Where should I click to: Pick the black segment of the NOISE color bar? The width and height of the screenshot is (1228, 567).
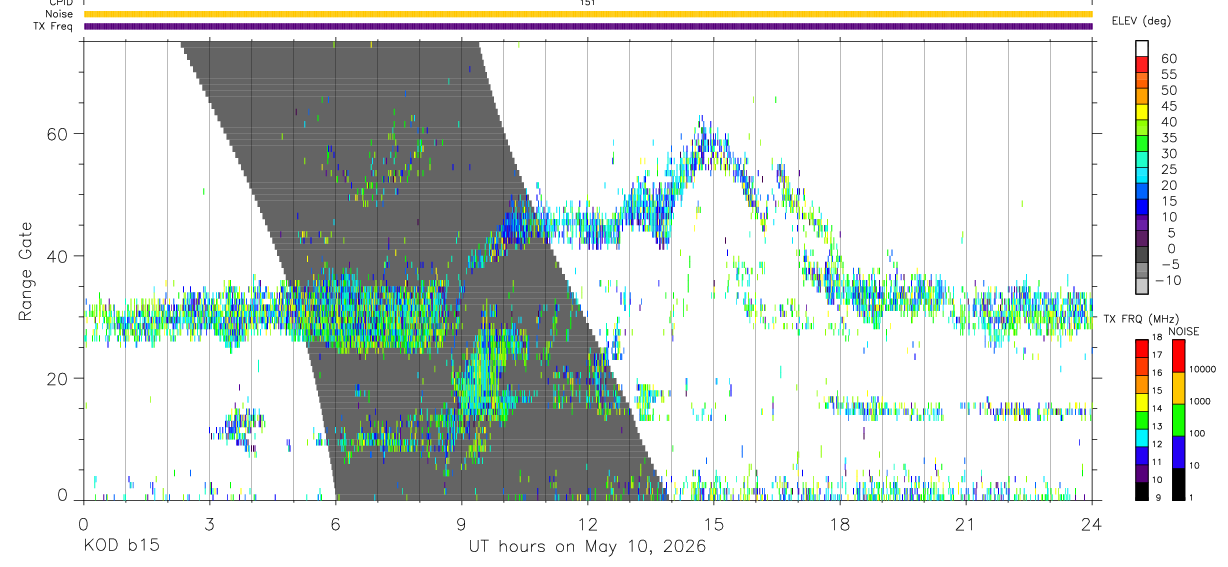click(1179, 484)
